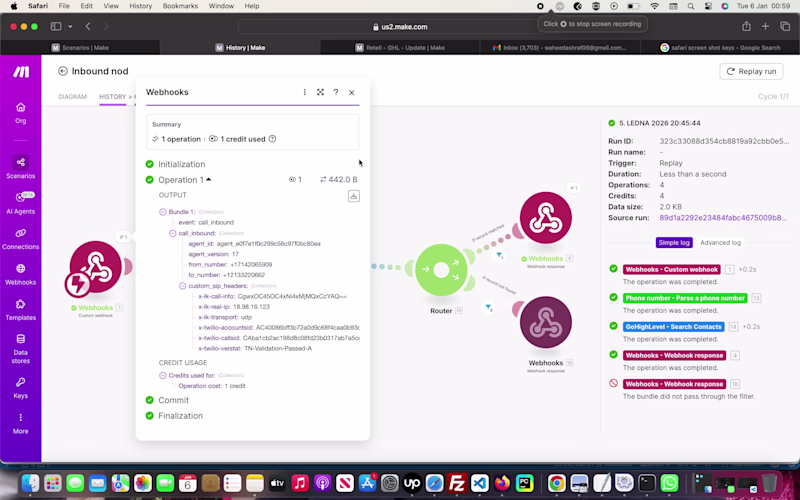Open Google Chrome from the Dock
The height and width of the screenshot is (500, 800).
point(557,483)
